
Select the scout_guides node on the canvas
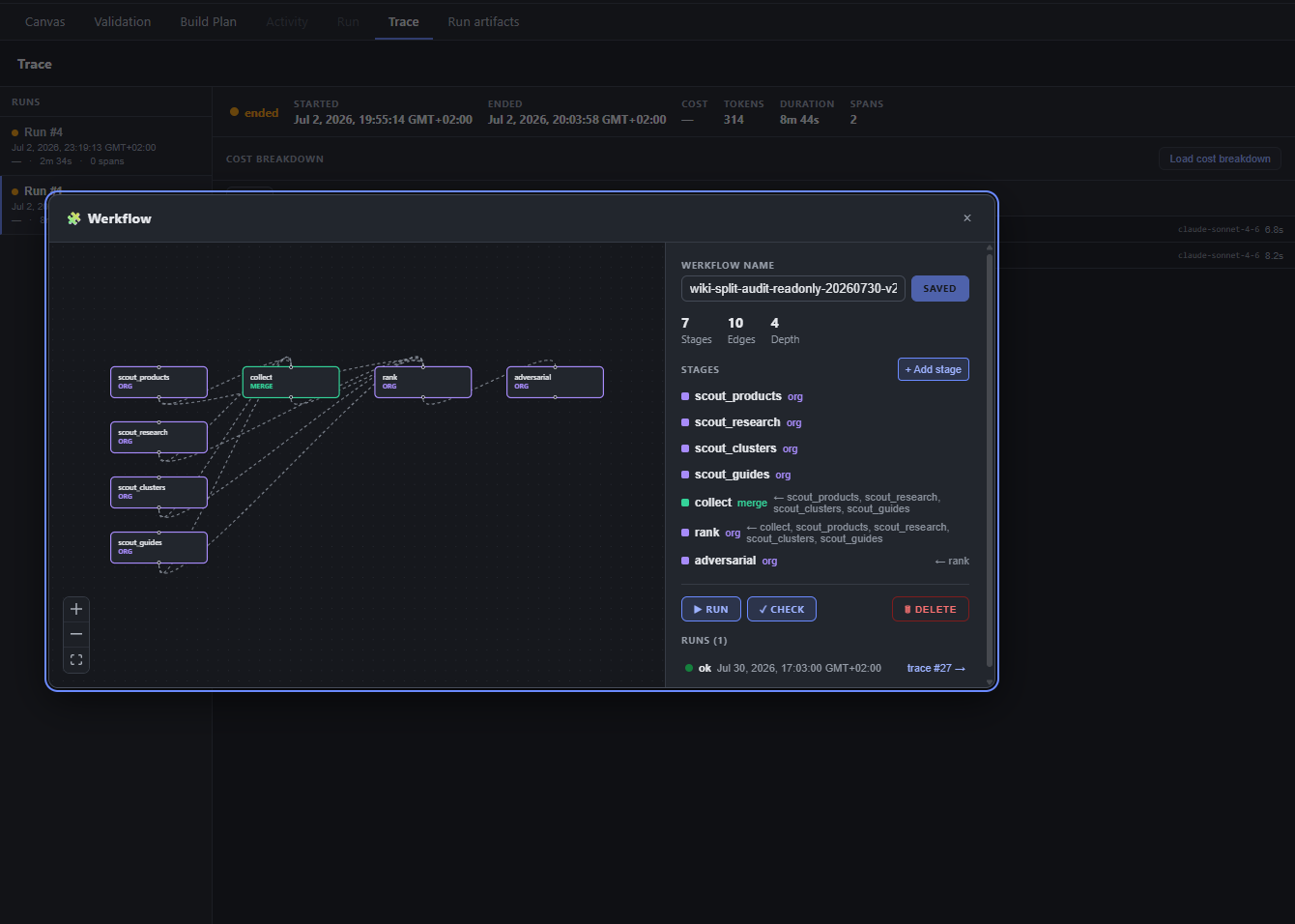(158, 547)
